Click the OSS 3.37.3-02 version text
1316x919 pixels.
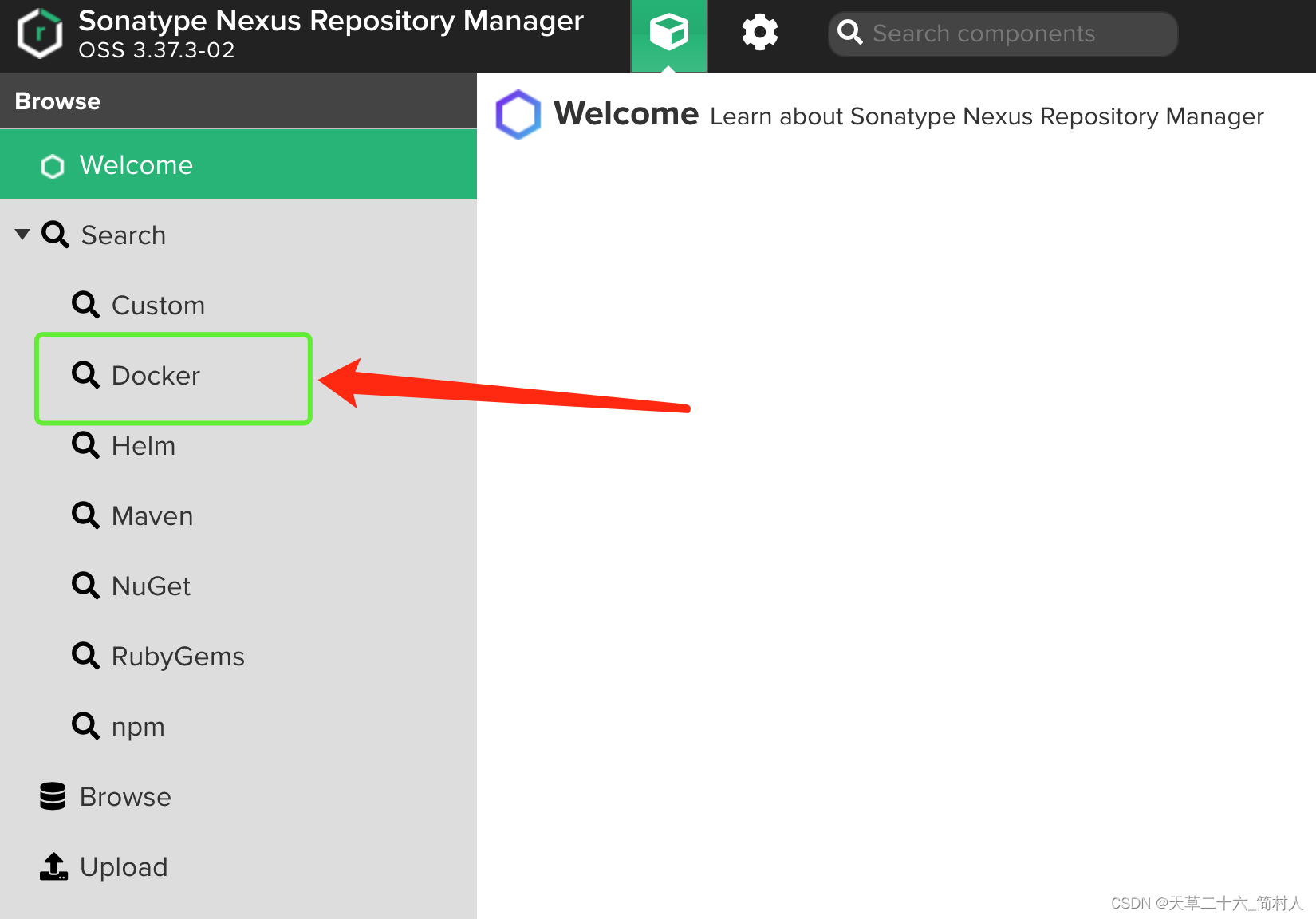[156, 50]
